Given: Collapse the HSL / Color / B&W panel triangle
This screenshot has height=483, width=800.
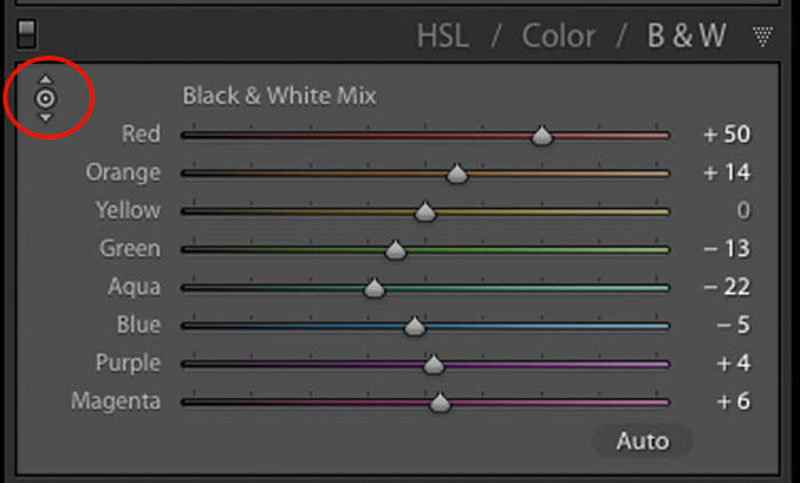Looking at the screenshot, I should 763,37.
